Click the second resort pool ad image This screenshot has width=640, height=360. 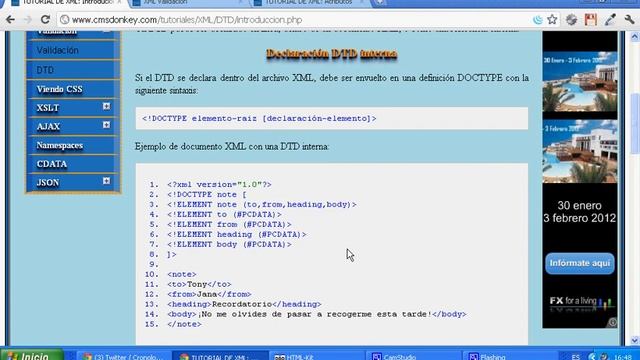(x=580, y=151)
